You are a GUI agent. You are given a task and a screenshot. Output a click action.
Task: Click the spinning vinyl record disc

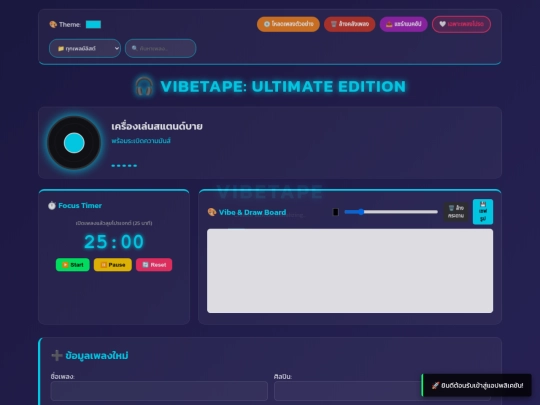pyautogui.click(x=74, y=143)
